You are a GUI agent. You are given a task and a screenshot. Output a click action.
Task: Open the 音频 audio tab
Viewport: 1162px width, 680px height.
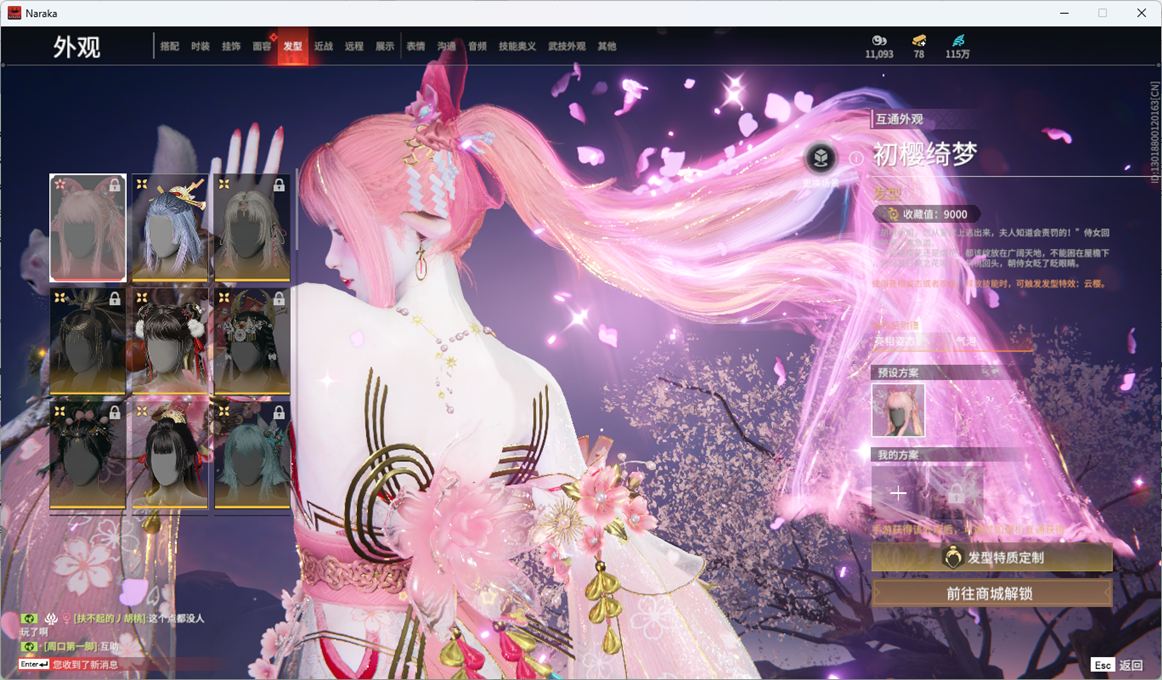coord(477,46)
